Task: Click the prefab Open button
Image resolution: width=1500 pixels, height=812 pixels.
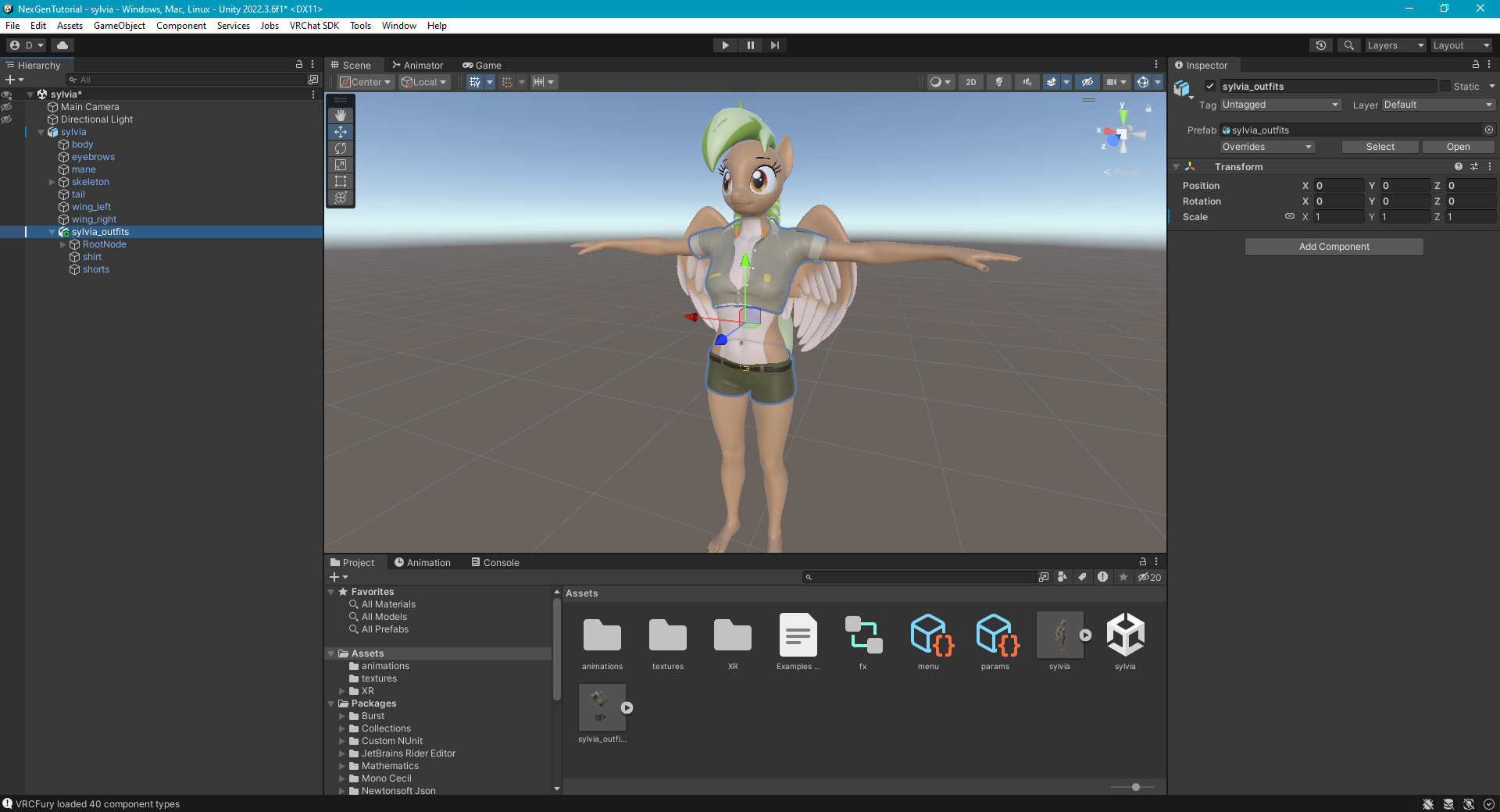Action: [1459, 147]
